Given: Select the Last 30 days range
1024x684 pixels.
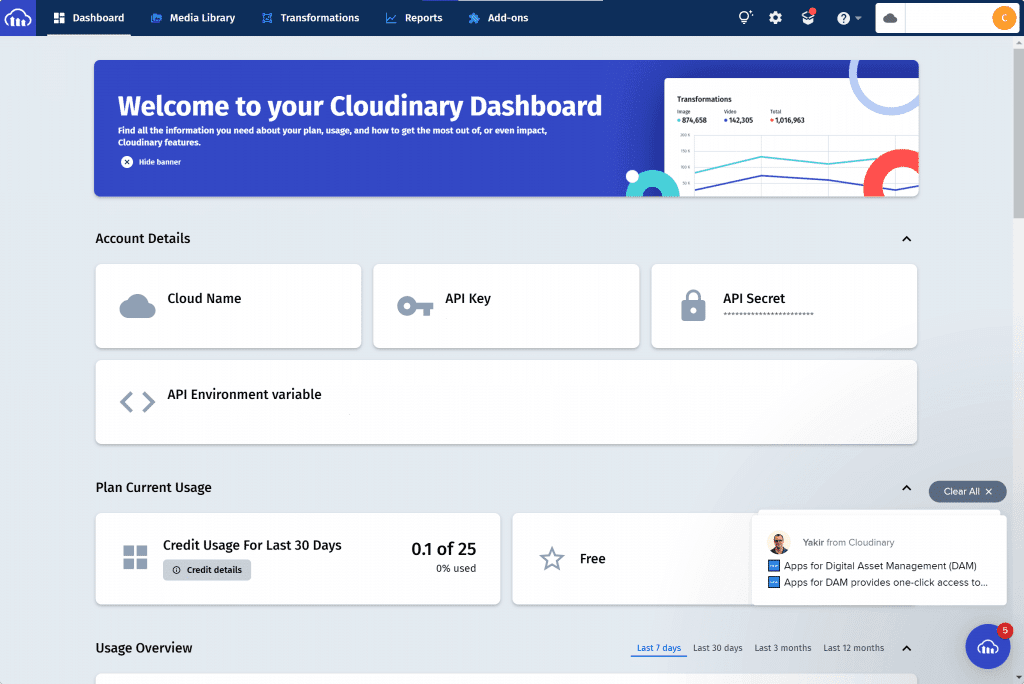Looking at the screenshot, I should tap(717, 647).
